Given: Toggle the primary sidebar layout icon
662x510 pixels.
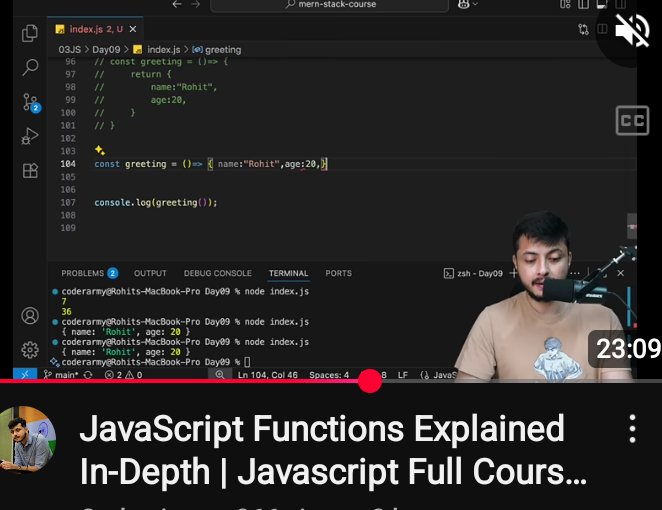Looking at the screenshot, I should (583, 4).
